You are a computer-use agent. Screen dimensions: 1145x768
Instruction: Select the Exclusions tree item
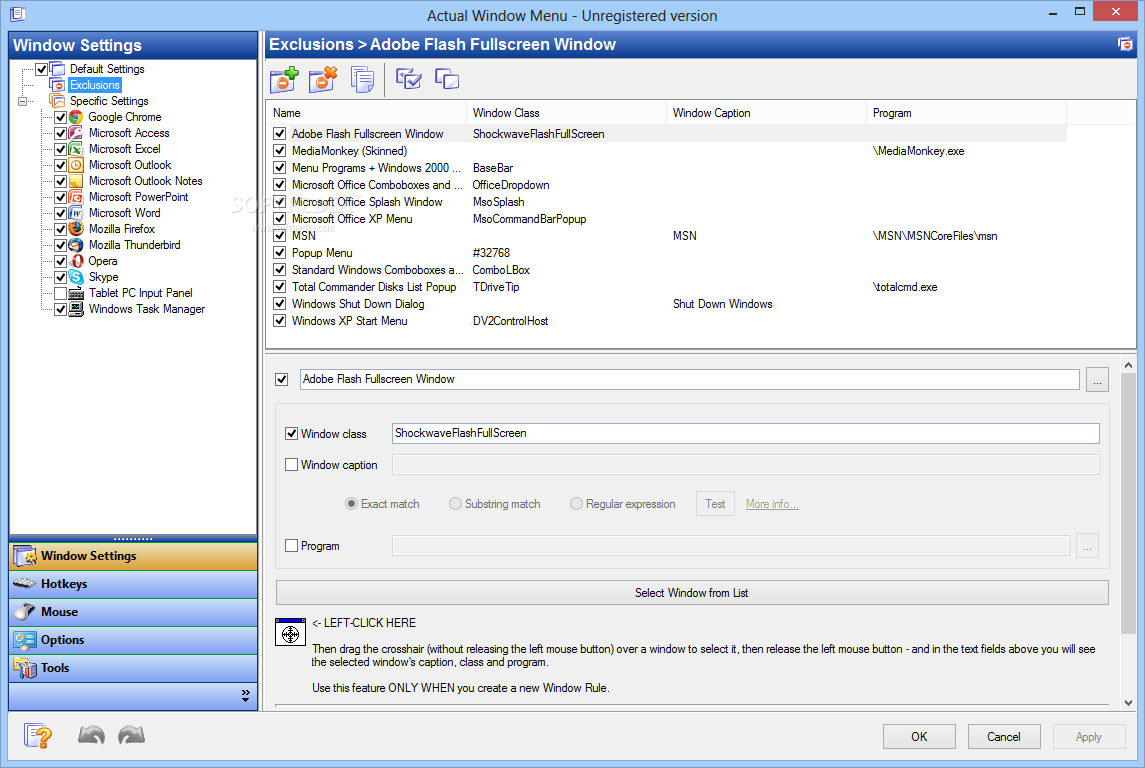point(95,85)
